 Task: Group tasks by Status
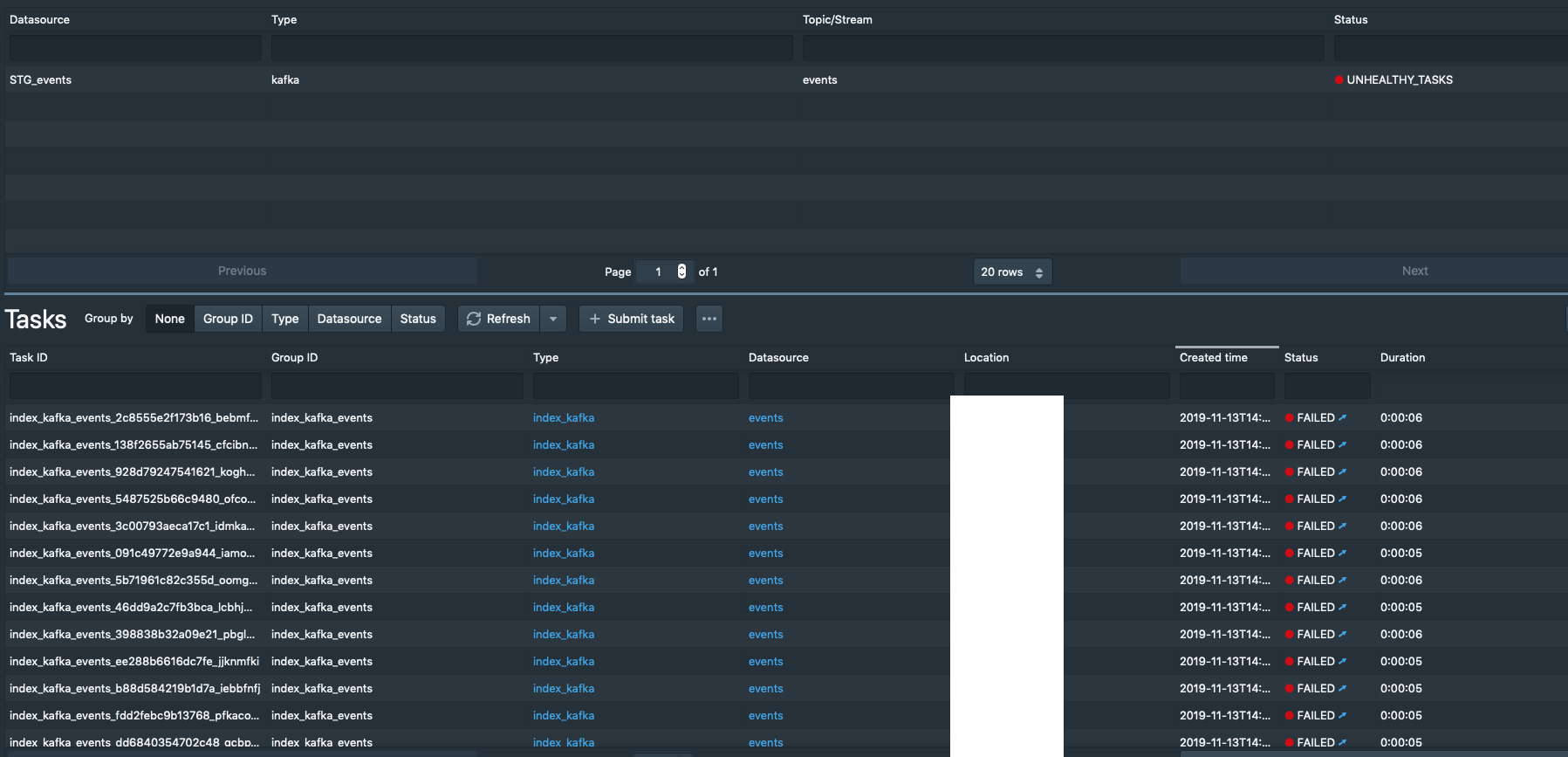pyautogui.click(x=418, y=319)
